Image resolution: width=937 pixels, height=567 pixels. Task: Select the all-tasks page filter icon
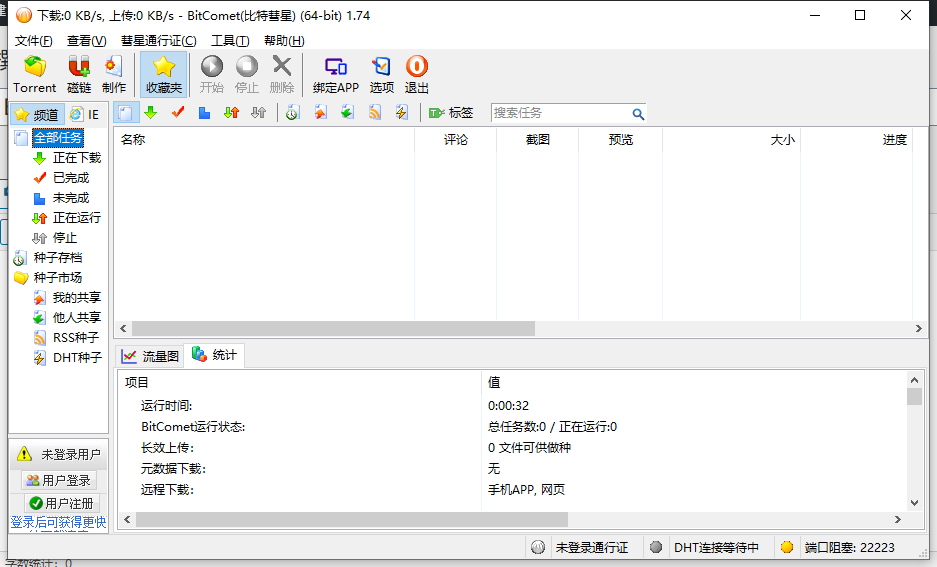coord(125,113)
